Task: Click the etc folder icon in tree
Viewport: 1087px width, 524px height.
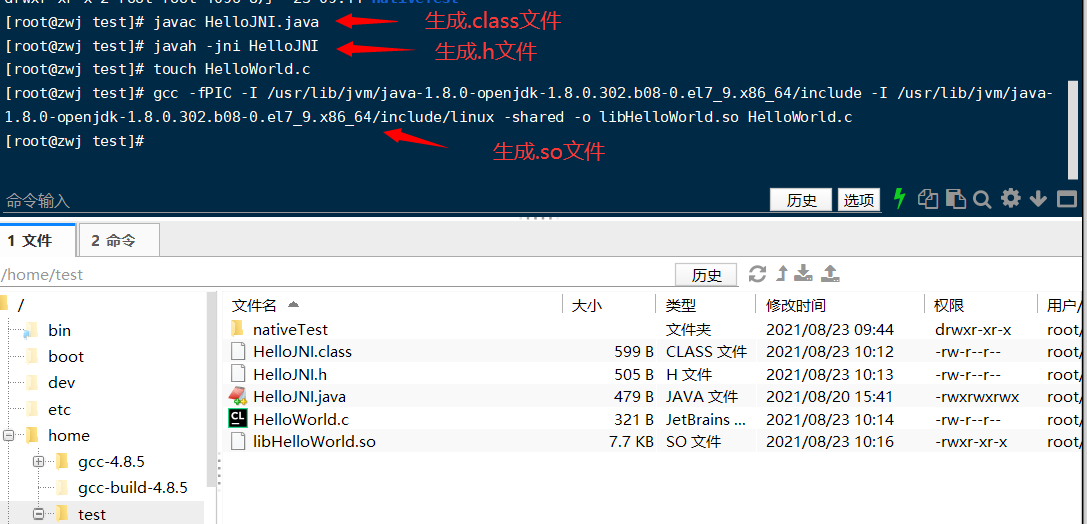Action: [31, 409]
